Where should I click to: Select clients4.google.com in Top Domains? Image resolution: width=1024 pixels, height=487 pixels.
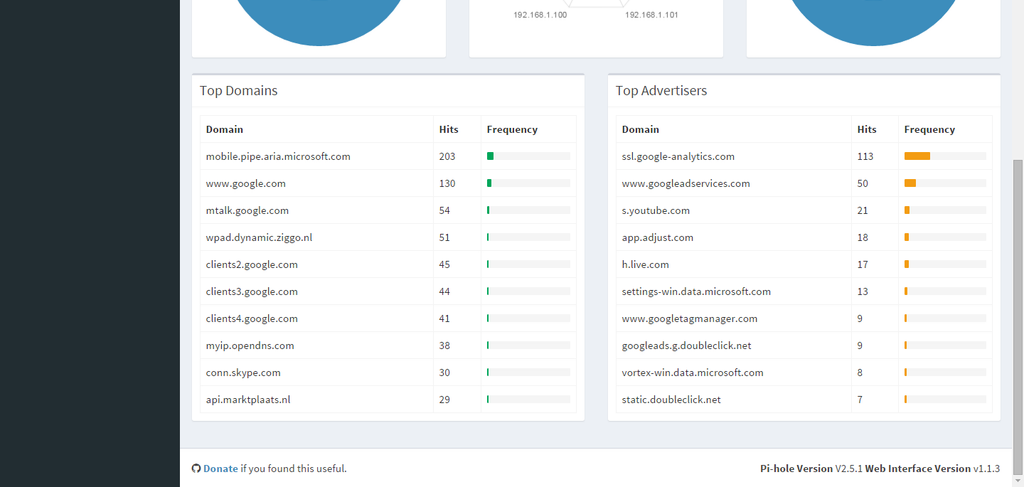[251, 319]
